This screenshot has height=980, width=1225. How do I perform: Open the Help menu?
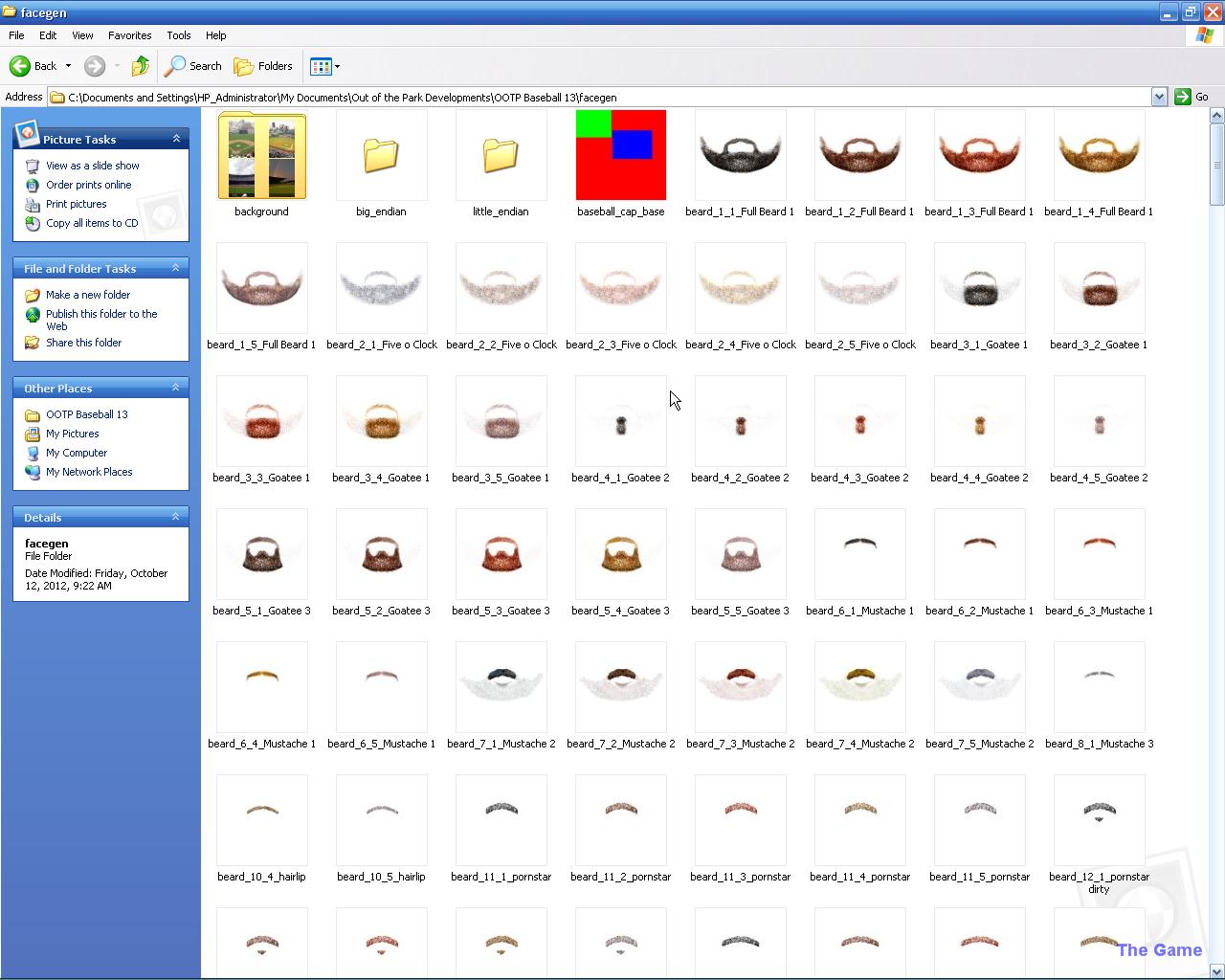(x=215, y=35)
